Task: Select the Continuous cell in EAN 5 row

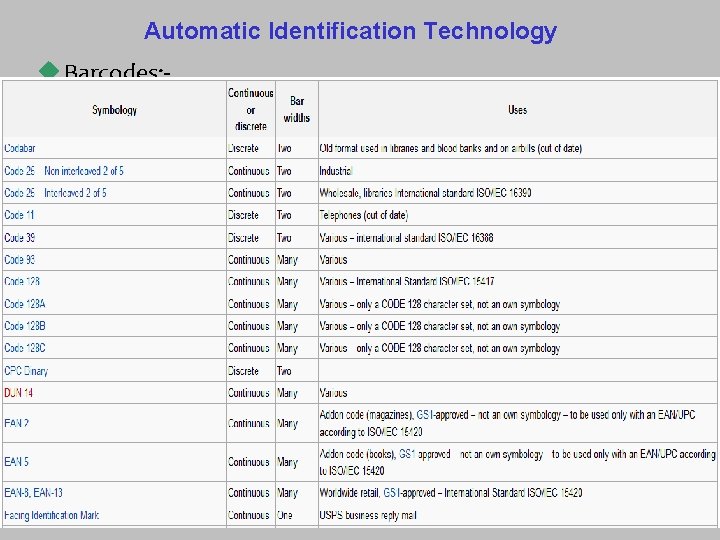Action: pyautogui.click(x=249, y=461)
